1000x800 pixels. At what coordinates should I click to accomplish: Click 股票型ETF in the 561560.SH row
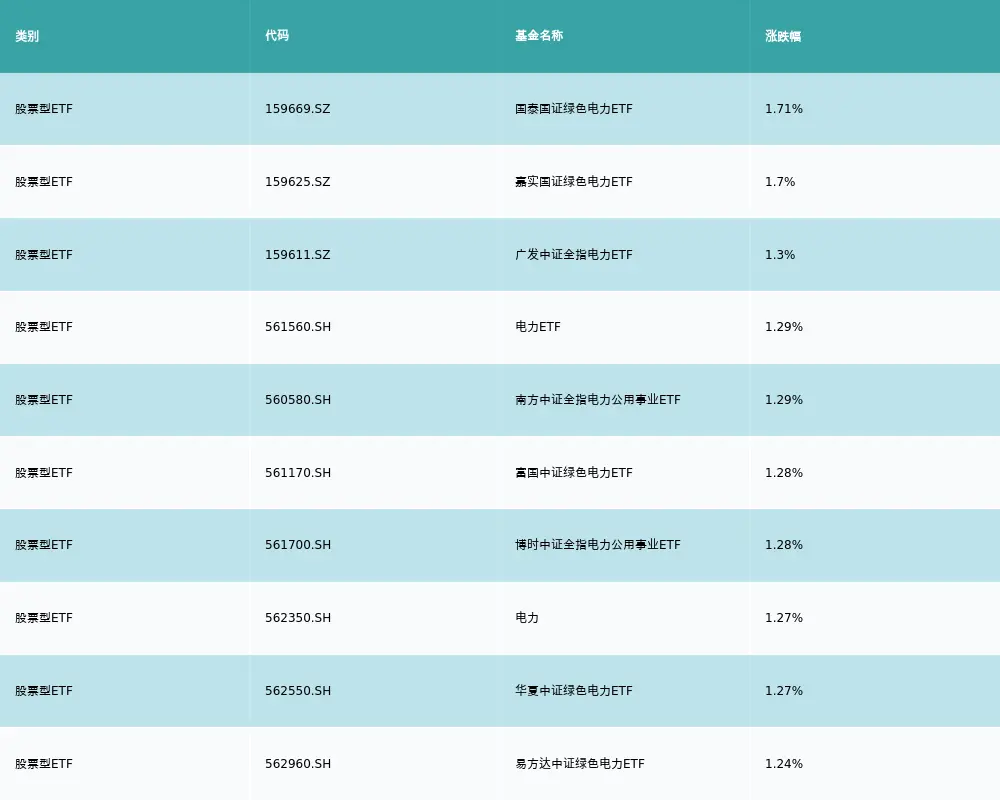44,327
